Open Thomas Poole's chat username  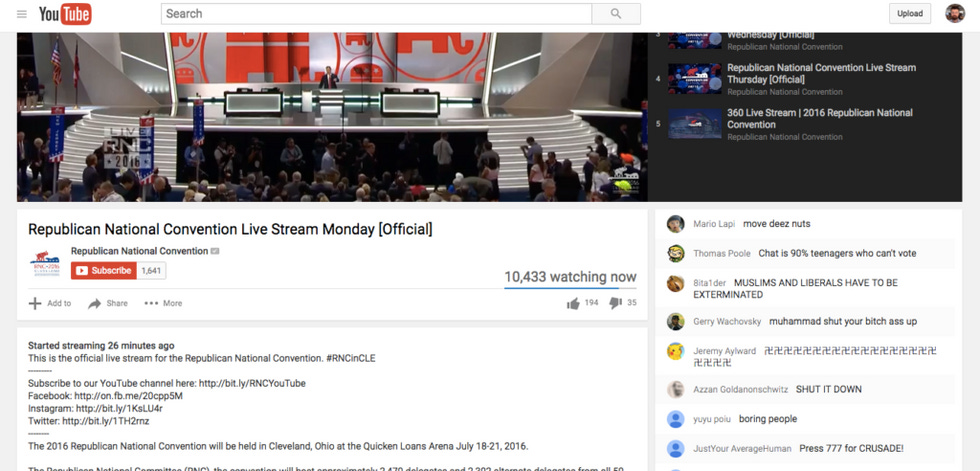(x=722, y=254)
